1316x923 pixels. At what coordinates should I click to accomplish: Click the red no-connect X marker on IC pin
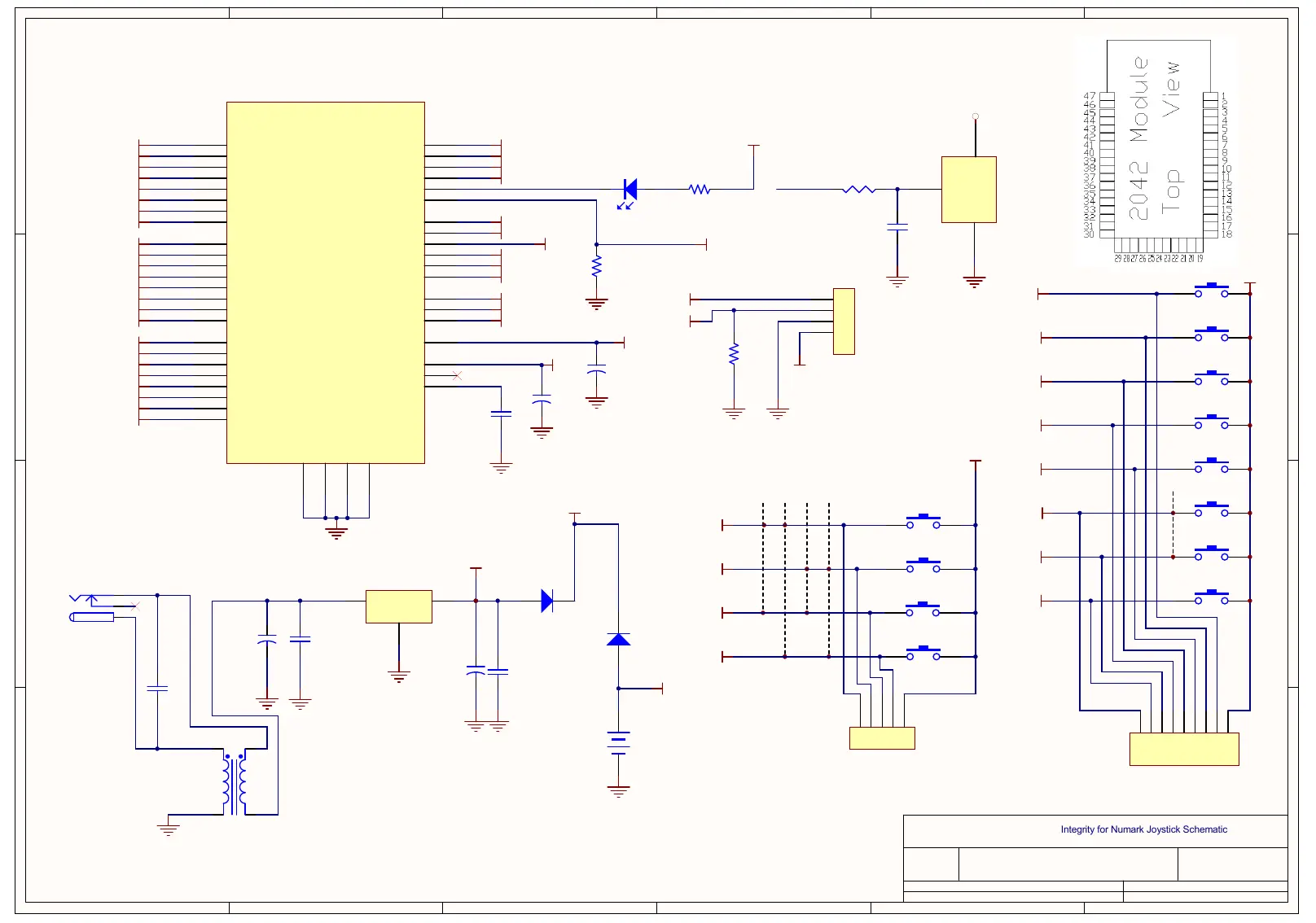pos(457,375)
